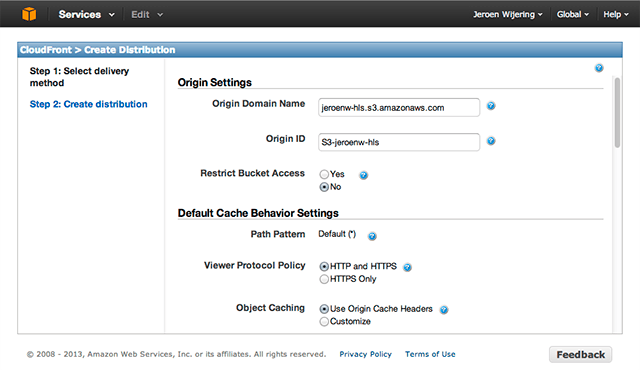Click the Object Caching label

270,308
